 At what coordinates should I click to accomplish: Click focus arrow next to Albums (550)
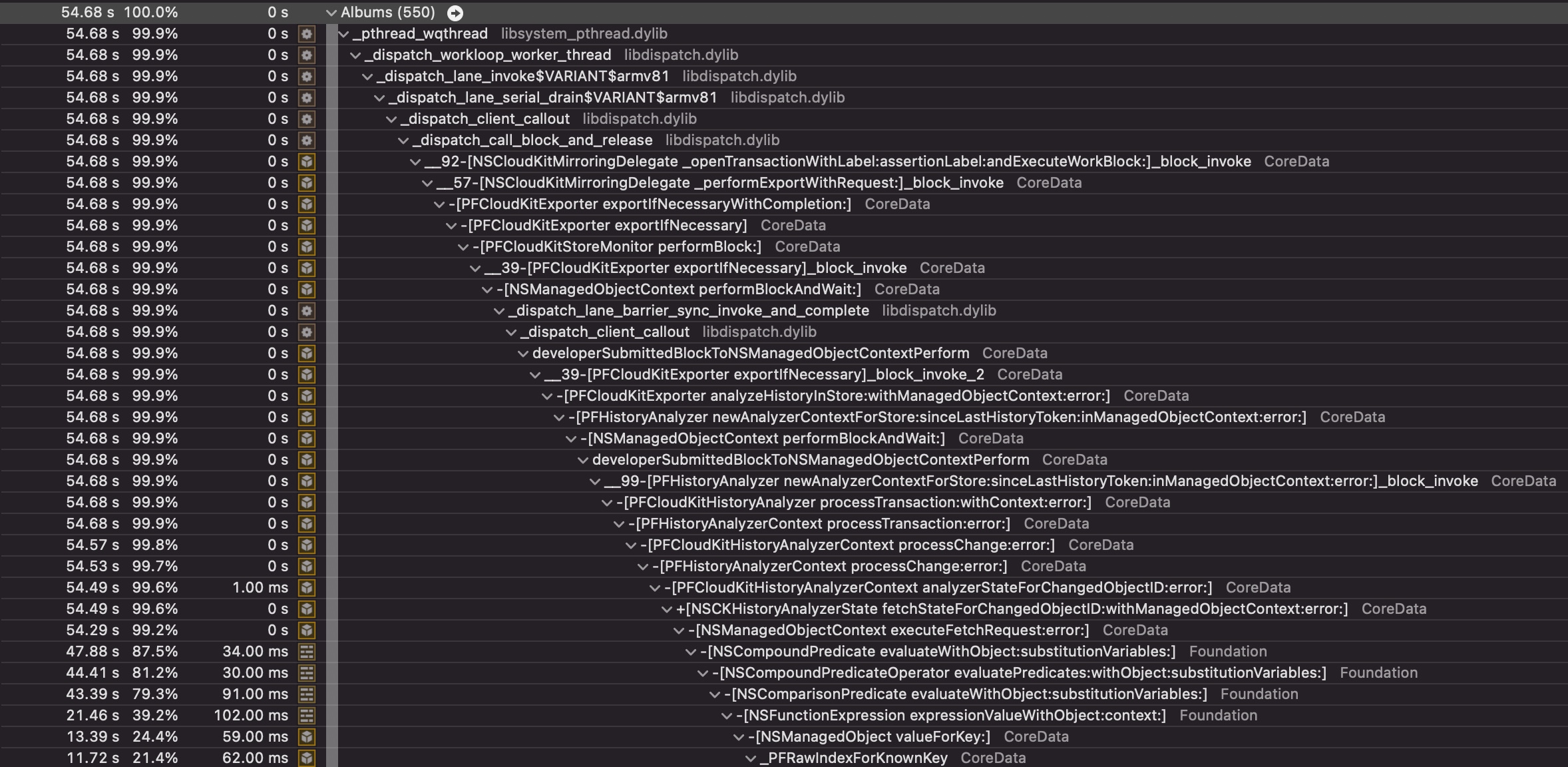tap(455, 13)
